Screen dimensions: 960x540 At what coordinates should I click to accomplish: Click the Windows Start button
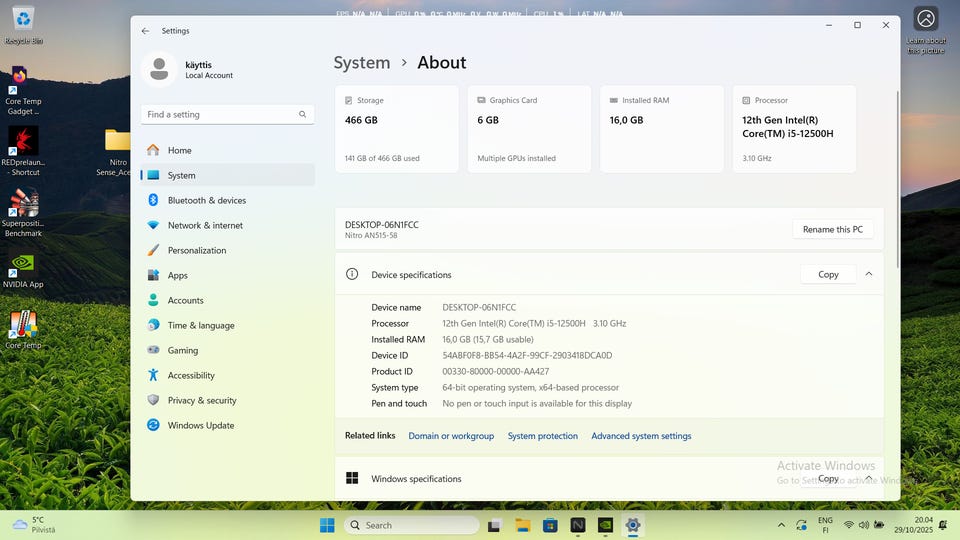coord(327,525)
